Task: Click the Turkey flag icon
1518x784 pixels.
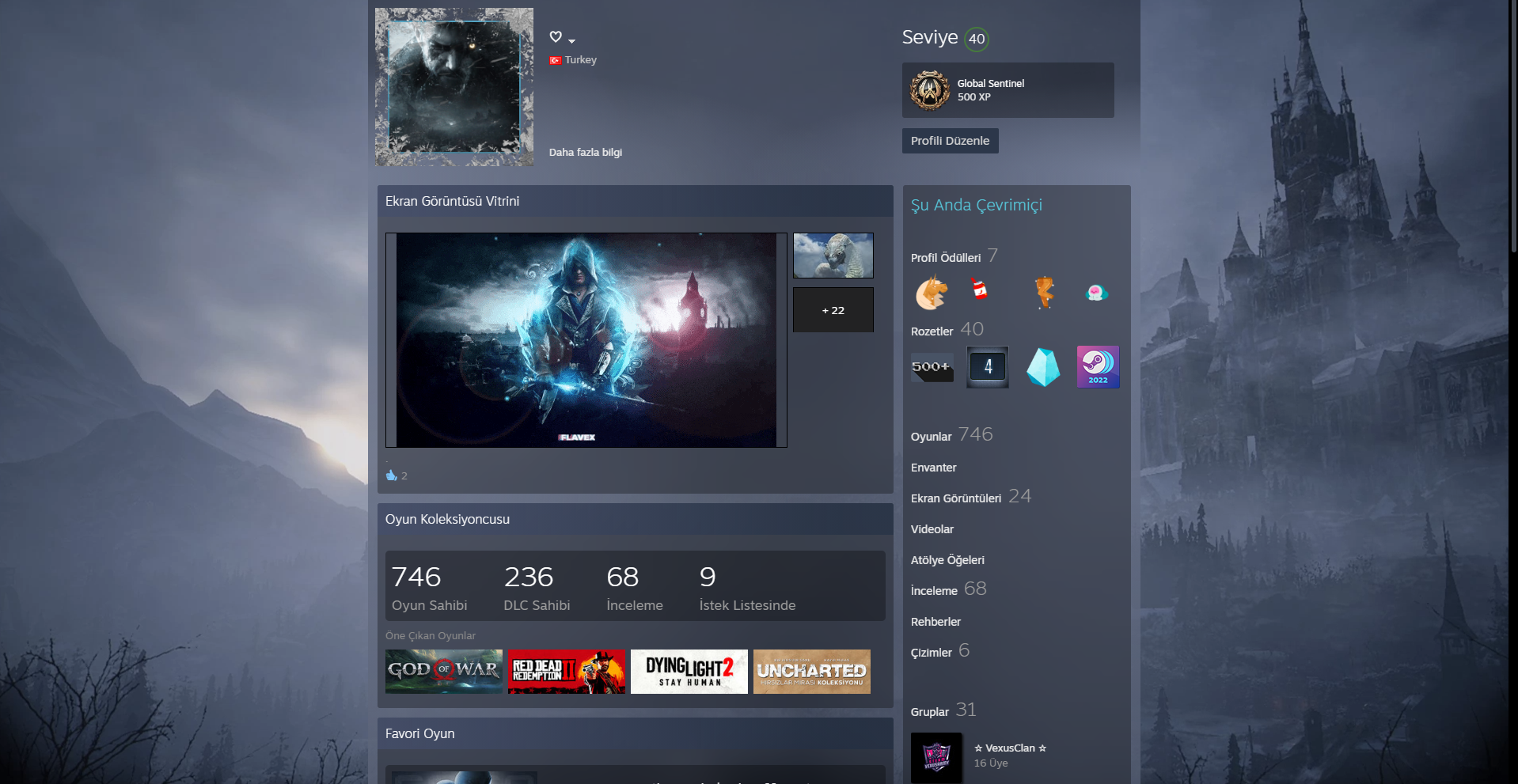Action: [556, 60]
